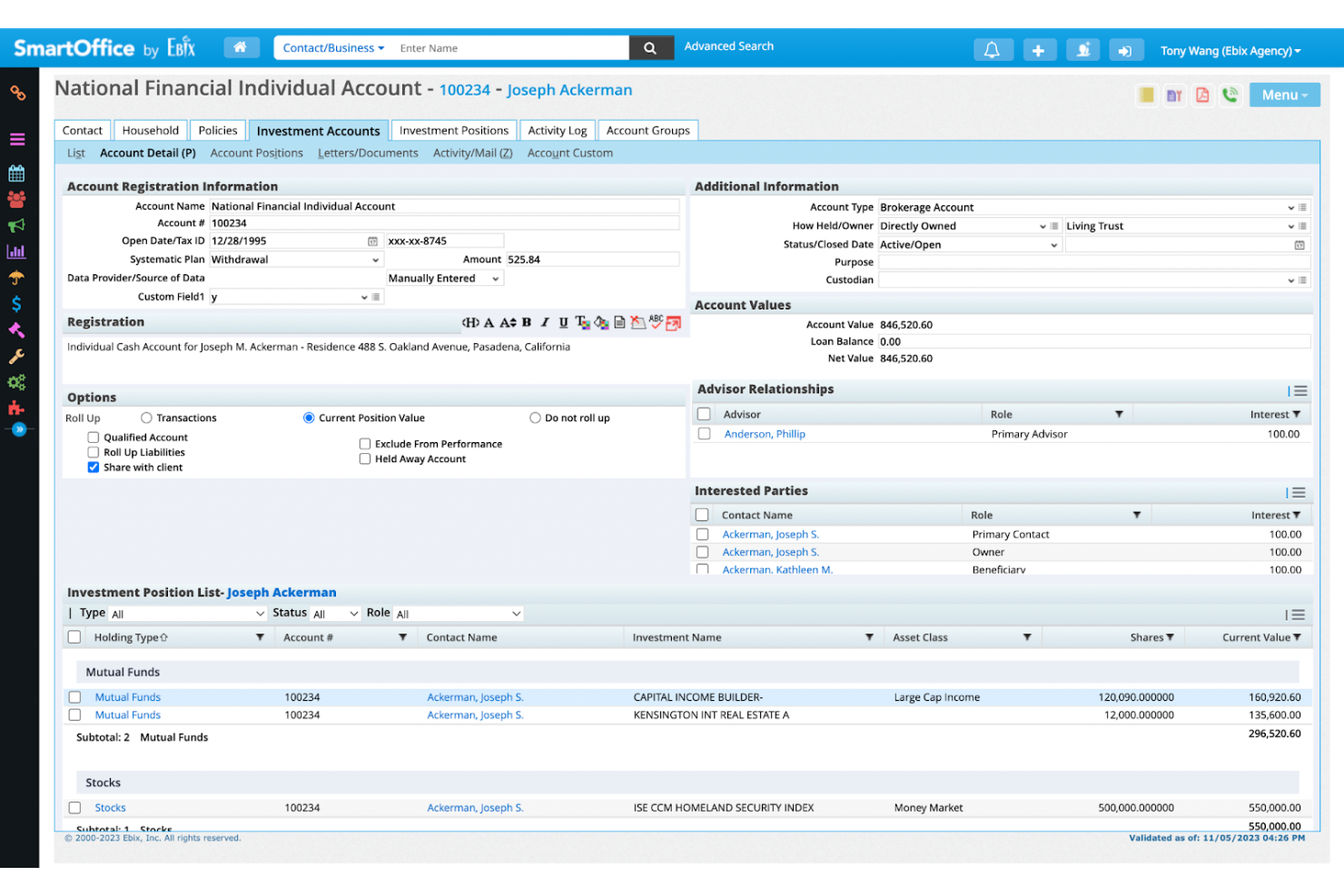Open the red puzzle piece sidebar icon
Screen dimensions: 1344x896
16,409
